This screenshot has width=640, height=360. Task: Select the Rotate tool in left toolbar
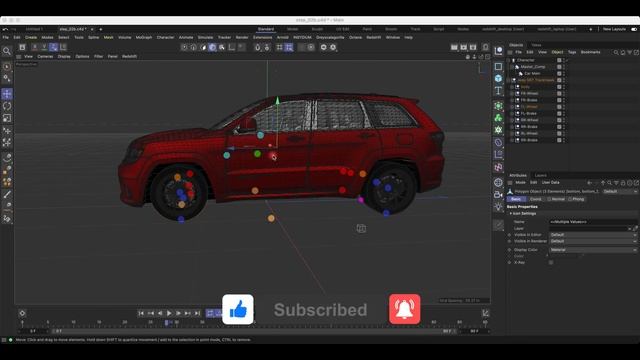coord(7,106)
